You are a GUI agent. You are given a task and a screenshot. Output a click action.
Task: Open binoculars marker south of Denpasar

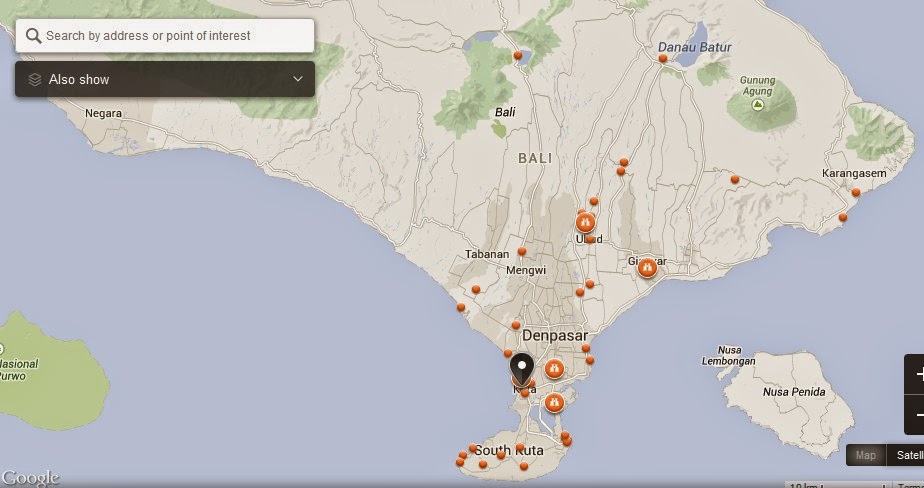pyautogui.click(x=554, y=369)
